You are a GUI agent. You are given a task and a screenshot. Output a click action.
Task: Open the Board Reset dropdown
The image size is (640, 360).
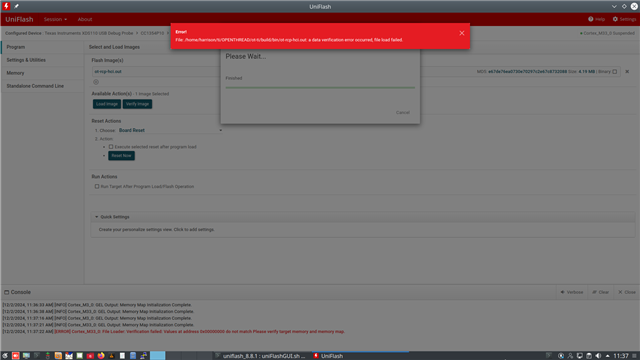pos(170,130)
